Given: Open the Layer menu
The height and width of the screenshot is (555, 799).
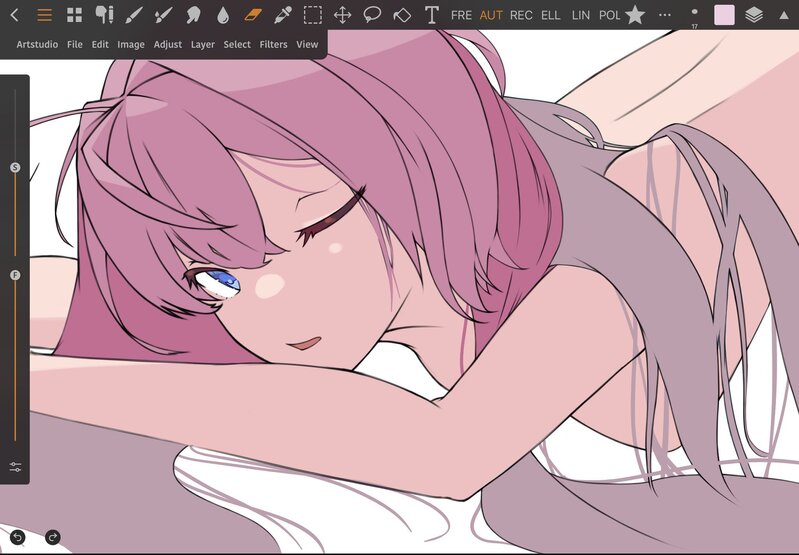Looking at the screenshot, I should pos(203,44).
